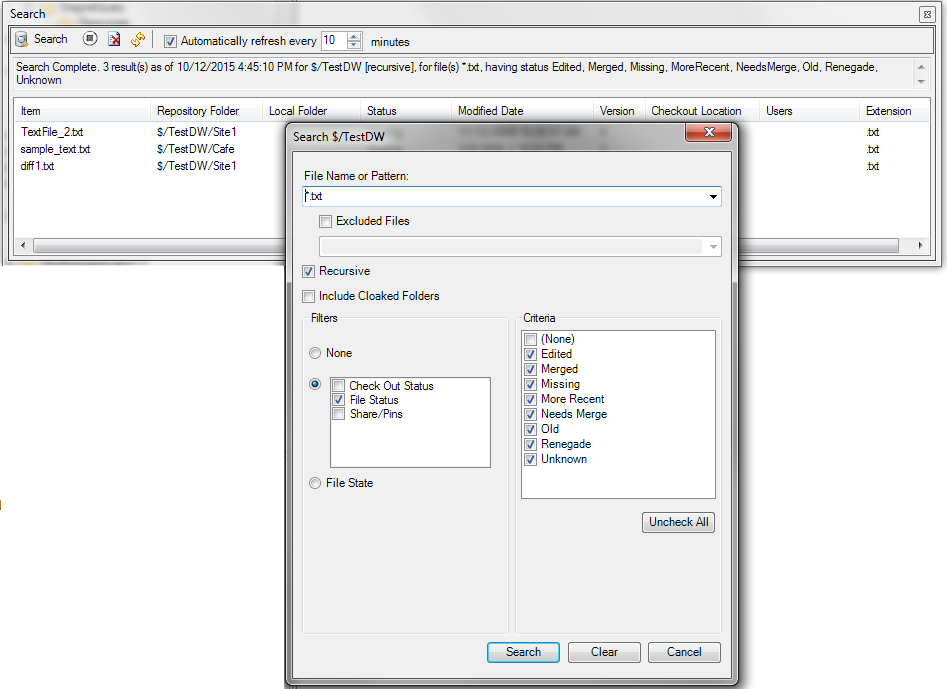This screenshot has width=947, height=689.
Task: Open the File Name or Pattern dropdown
Action: [x=713, y=197]
